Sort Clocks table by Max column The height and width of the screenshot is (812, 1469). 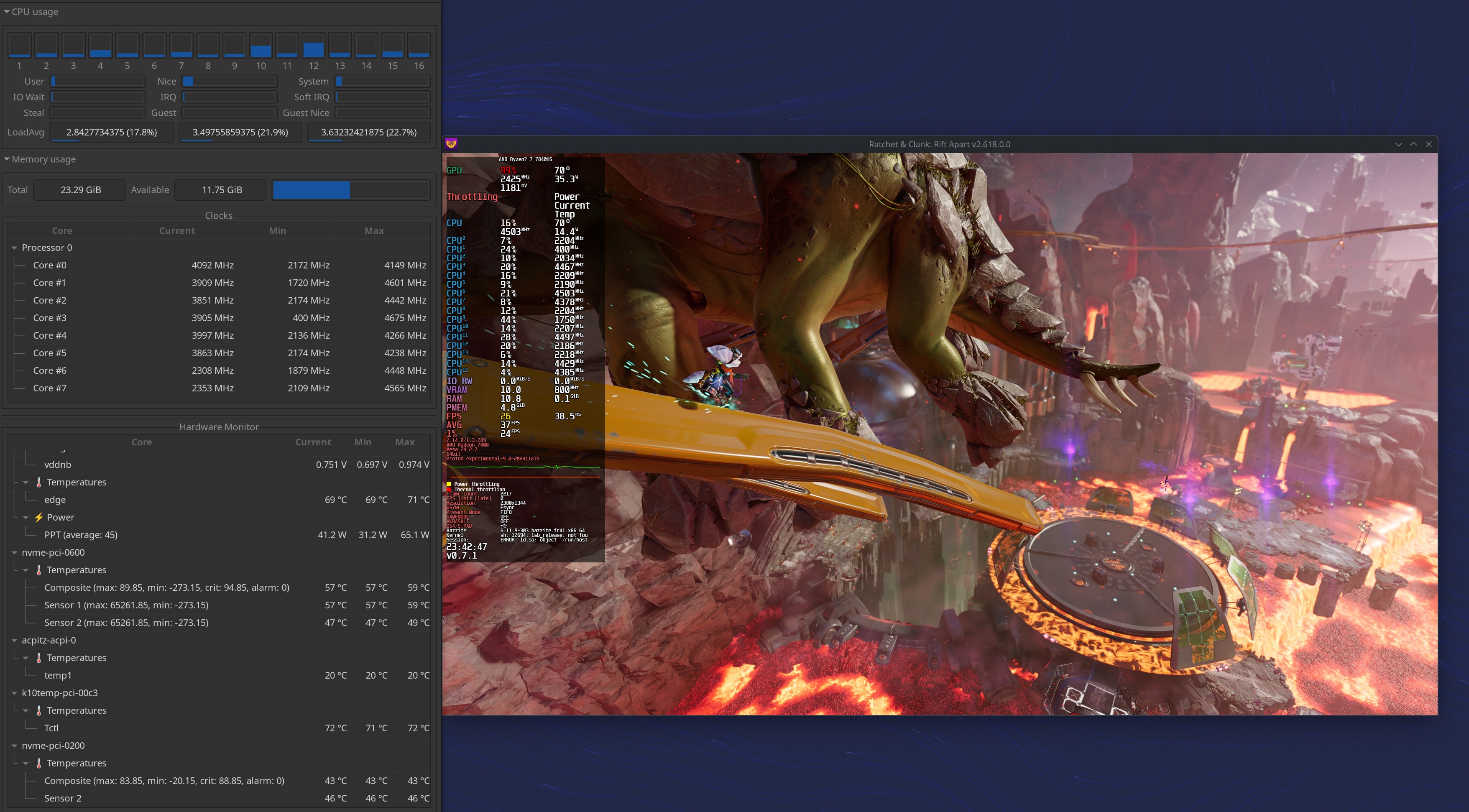point(373,230)
